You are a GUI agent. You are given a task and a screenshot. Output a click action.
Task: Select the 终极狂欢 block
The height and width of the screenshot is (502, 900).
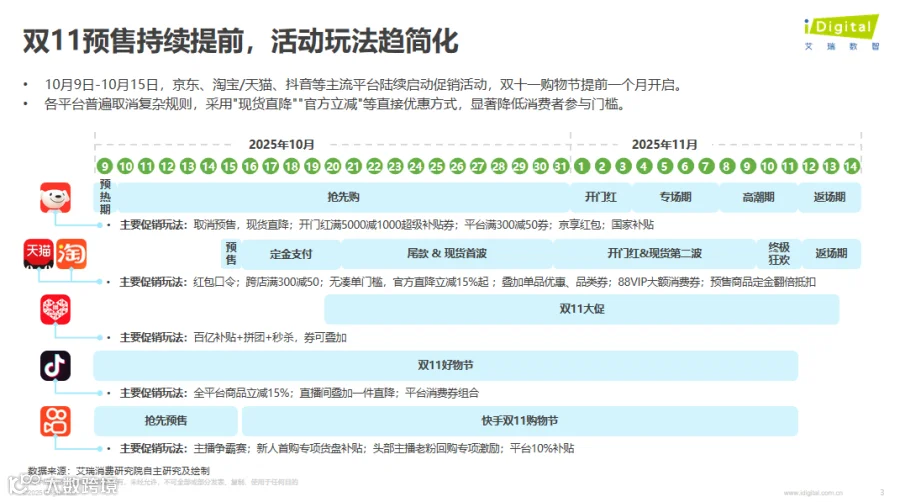pos(779,254)
